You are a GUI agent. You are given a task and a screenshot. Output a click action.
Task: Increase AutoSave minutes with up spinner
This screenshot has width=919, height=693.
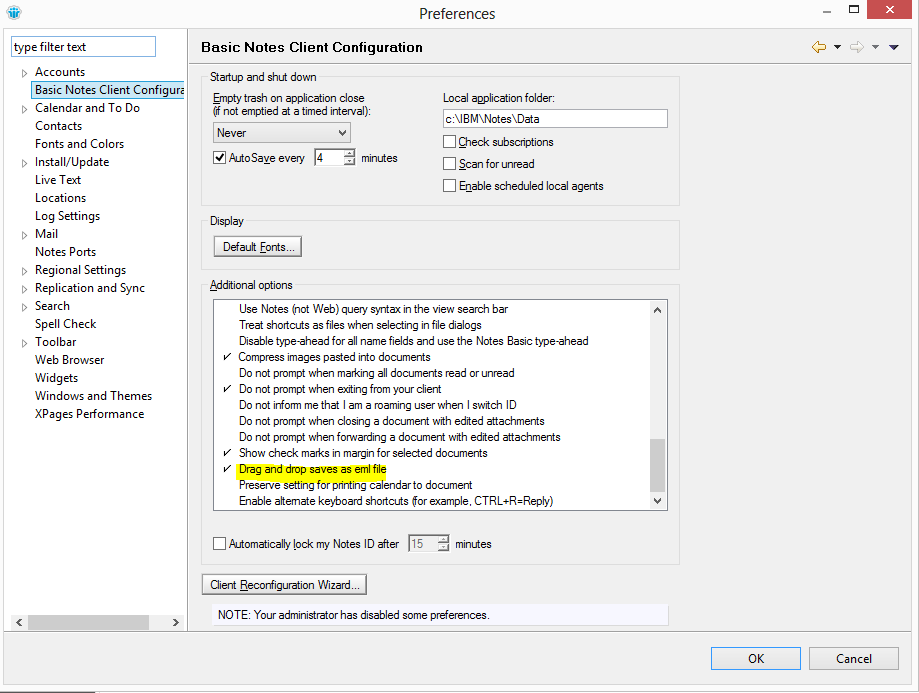point(350,154)
